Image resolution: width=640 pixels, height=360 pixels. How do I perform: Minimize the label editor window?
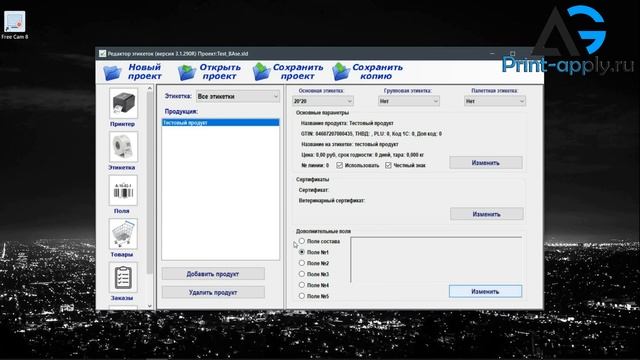(x=492, y=53)
